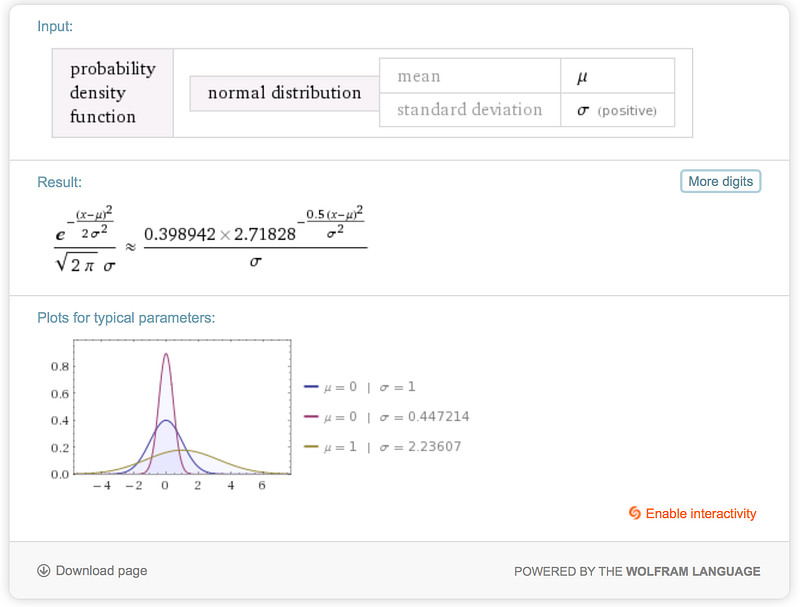Click the Download page circular arrow icon

click(43, 570)
